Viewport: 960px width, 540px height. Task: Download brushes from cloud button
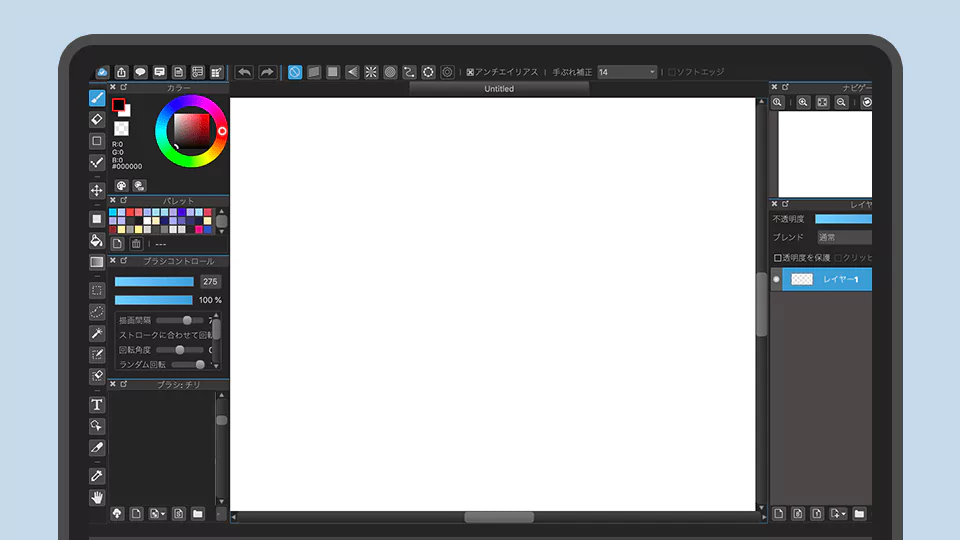pos(117,514)
